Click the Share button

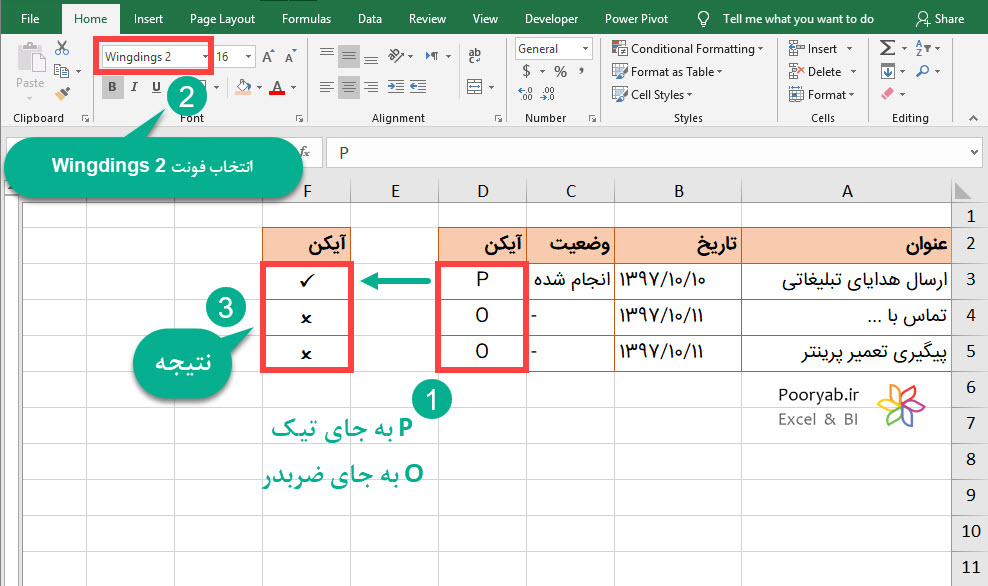pyautogui.click(x=940, y=17)
